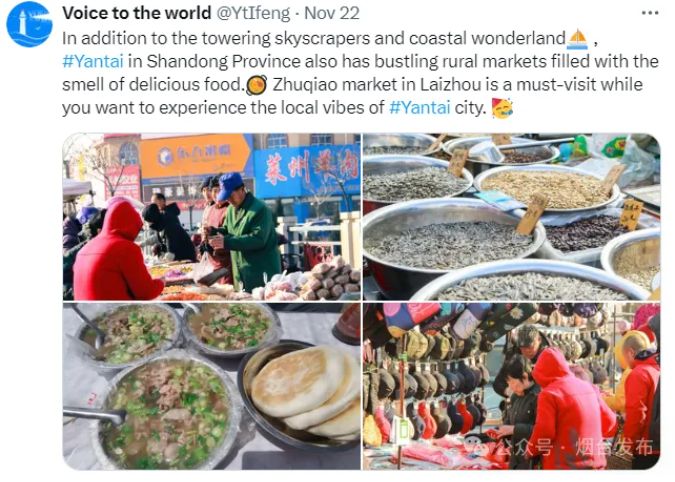The height and width of the screenshot is (482, 675).
Task: Open the first #Yantai hashtag
Action: point(93,61)
